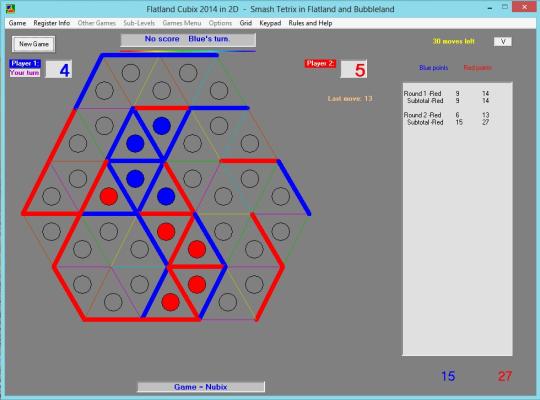Click the greyed Sub-Levels menu
Screen dimensions: 540x400
[x=139, y=23]
